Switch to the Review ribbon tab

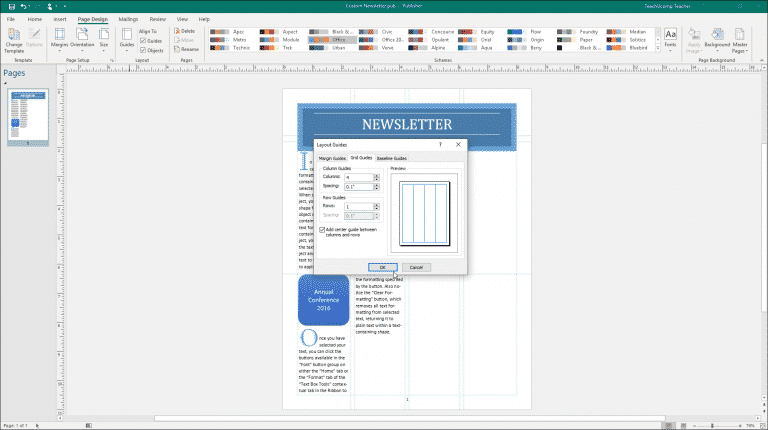157,19
